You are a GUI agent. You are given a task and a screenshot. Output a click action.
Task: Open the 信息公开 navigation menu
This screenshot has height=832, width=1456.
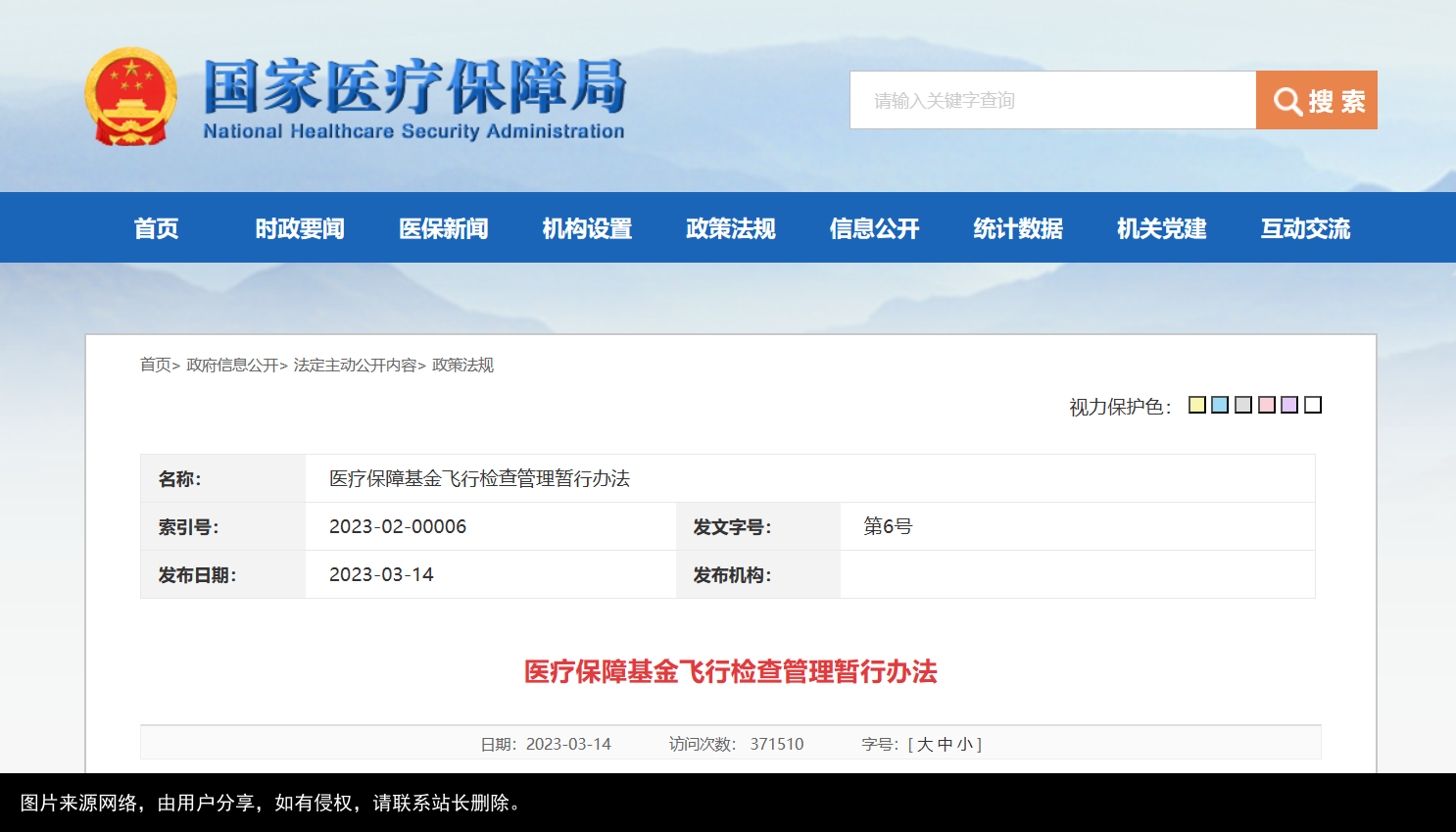point(873,227)
